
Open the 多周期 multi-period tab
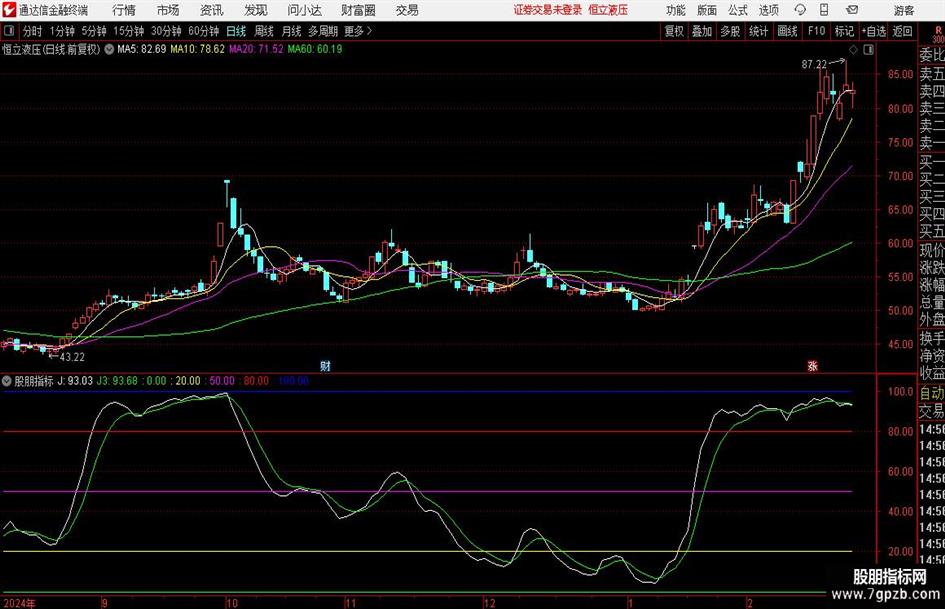point(323,31)
